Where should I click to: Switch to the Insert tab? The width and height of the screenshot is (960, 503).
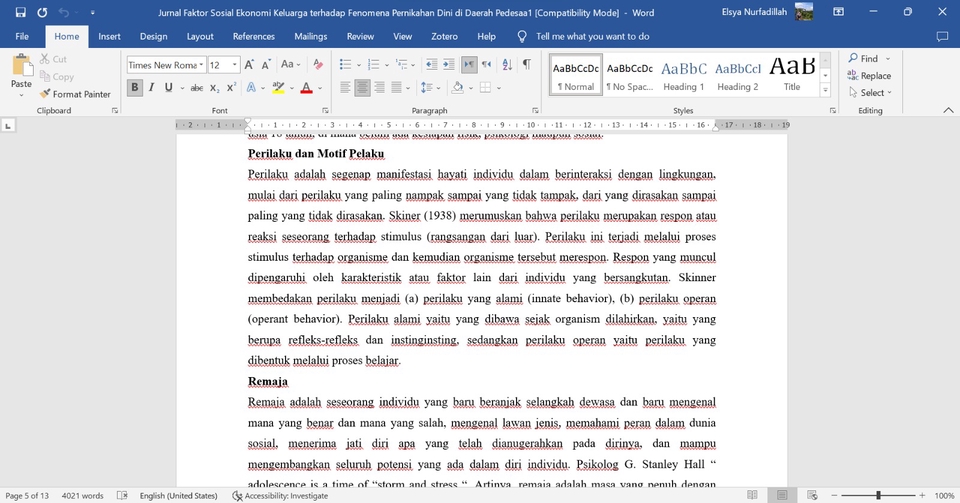tap(110, 37)
